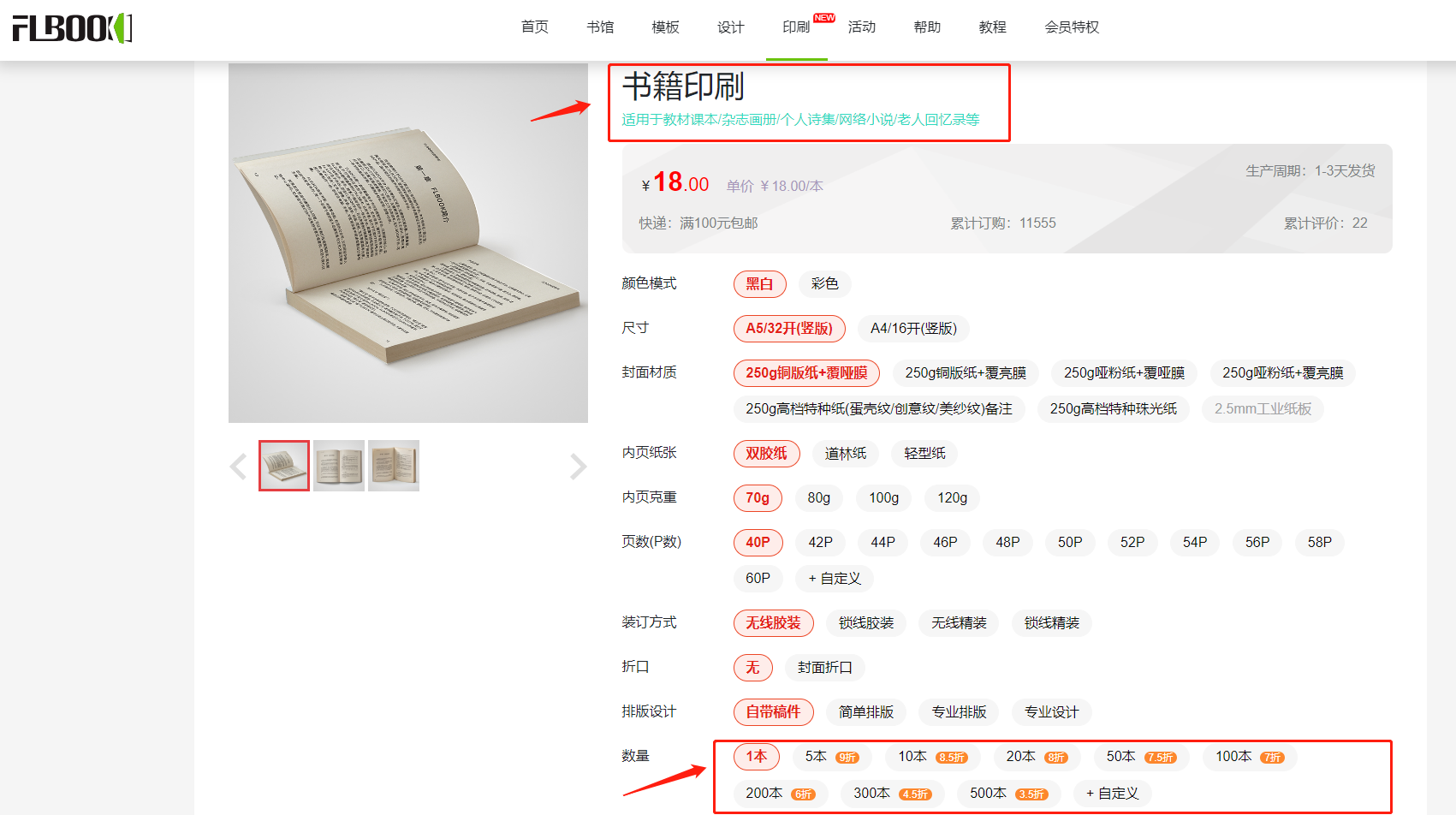1456x815 pixels.
Task: Pick cover 250g哑粉纸+覆哑膜
Action: [1125, 373]
